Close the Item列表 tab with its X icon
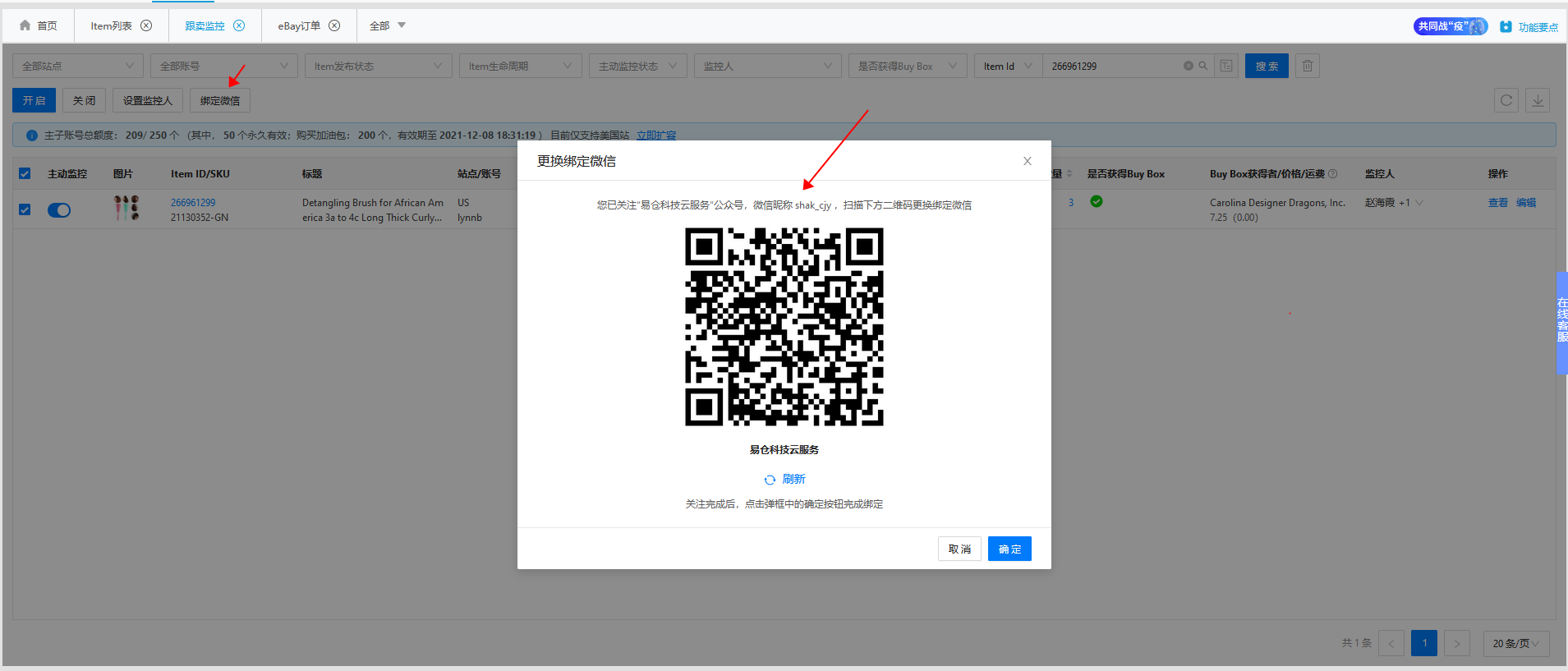The image size is (1568, 671). tap(146, 25)
